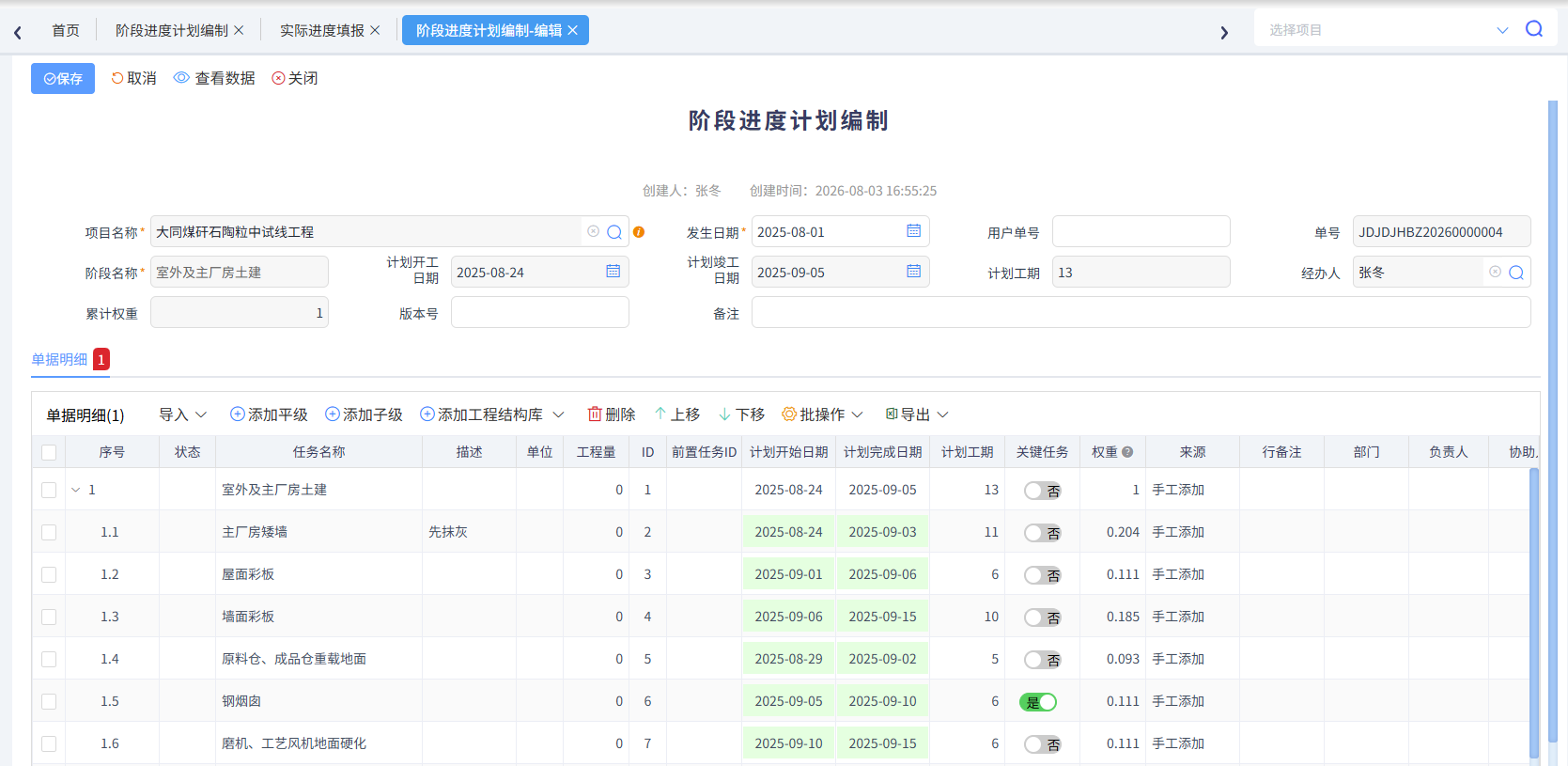Toggle off 关键任务 switch for 钢烟囱

[x=1039, y=702]
